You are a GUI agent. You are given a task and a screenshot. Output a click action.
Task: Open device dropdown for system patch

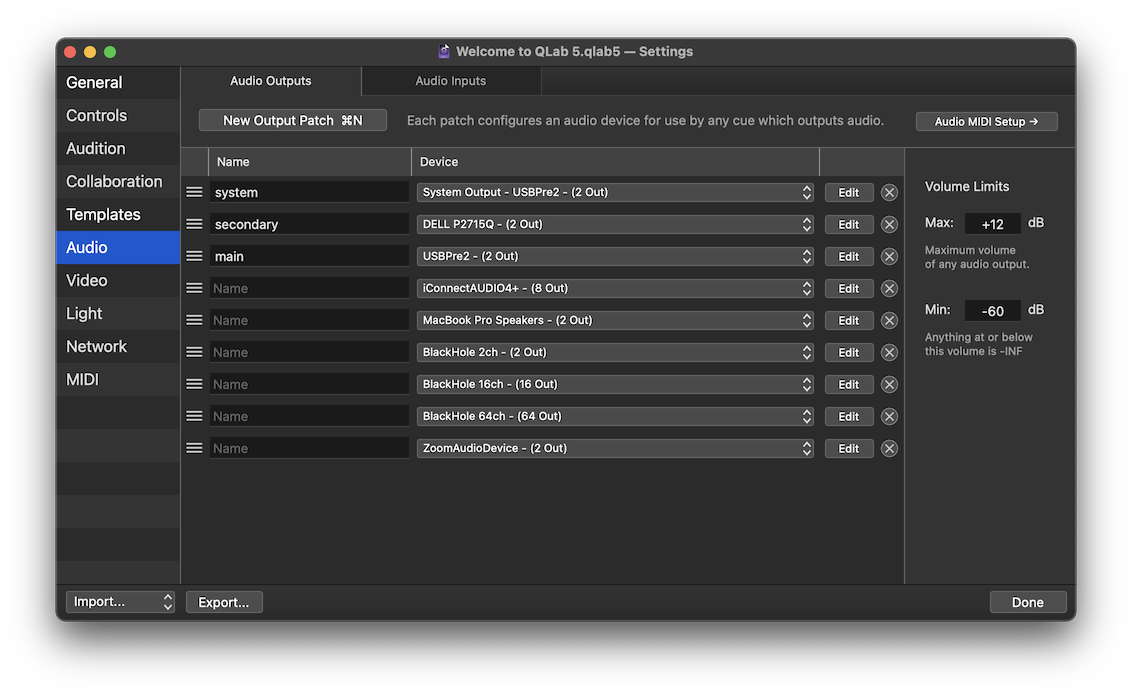coord(615,192)
